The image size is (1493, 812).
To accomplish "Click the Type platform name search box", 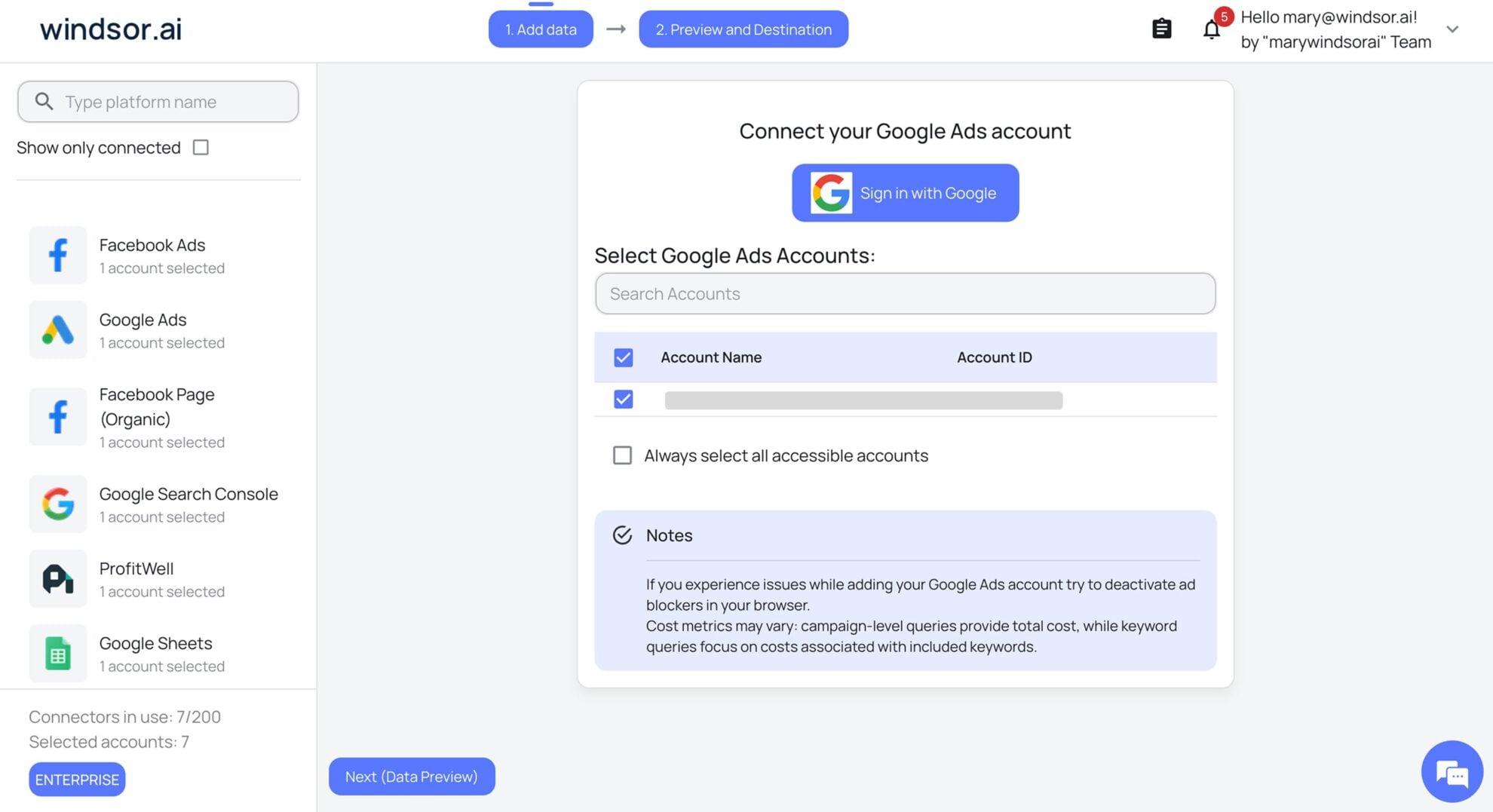I will (x=158, y=101).
